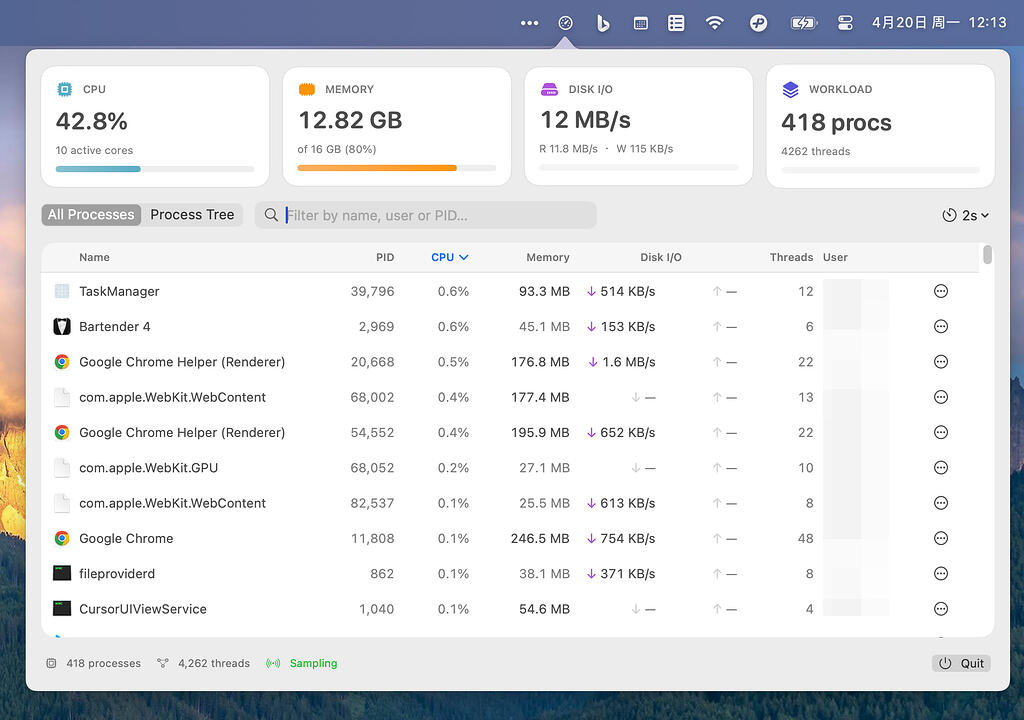Open more options for CursorUIViewService row

(940, 609)
